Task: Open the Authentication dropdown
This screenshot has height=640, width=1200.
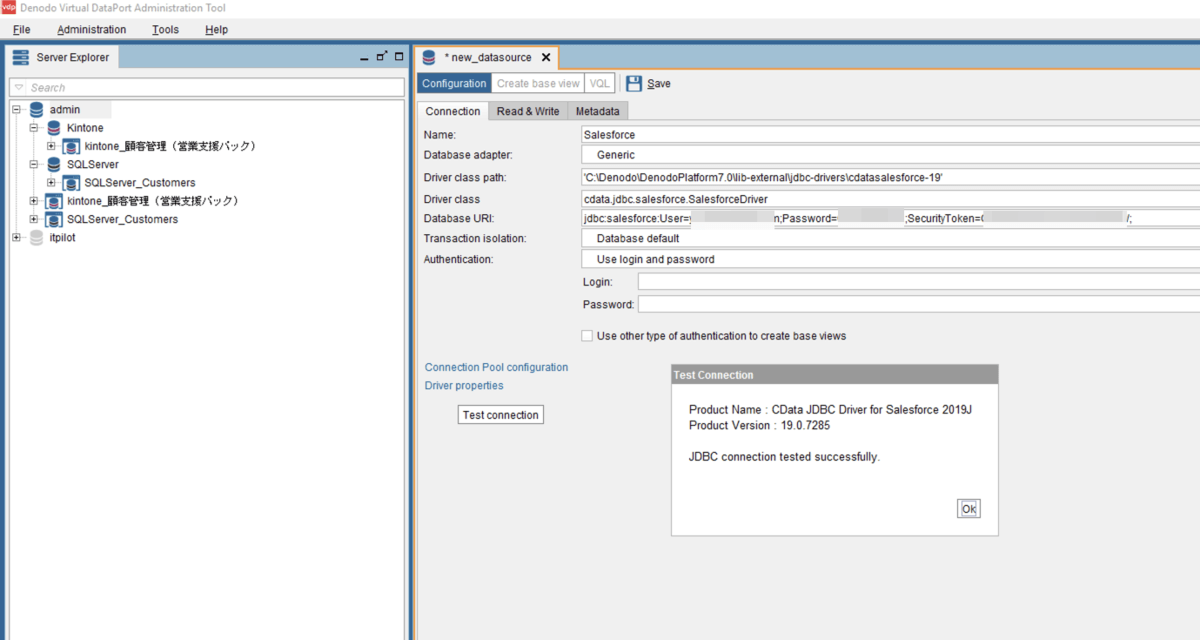Action: 890,259
